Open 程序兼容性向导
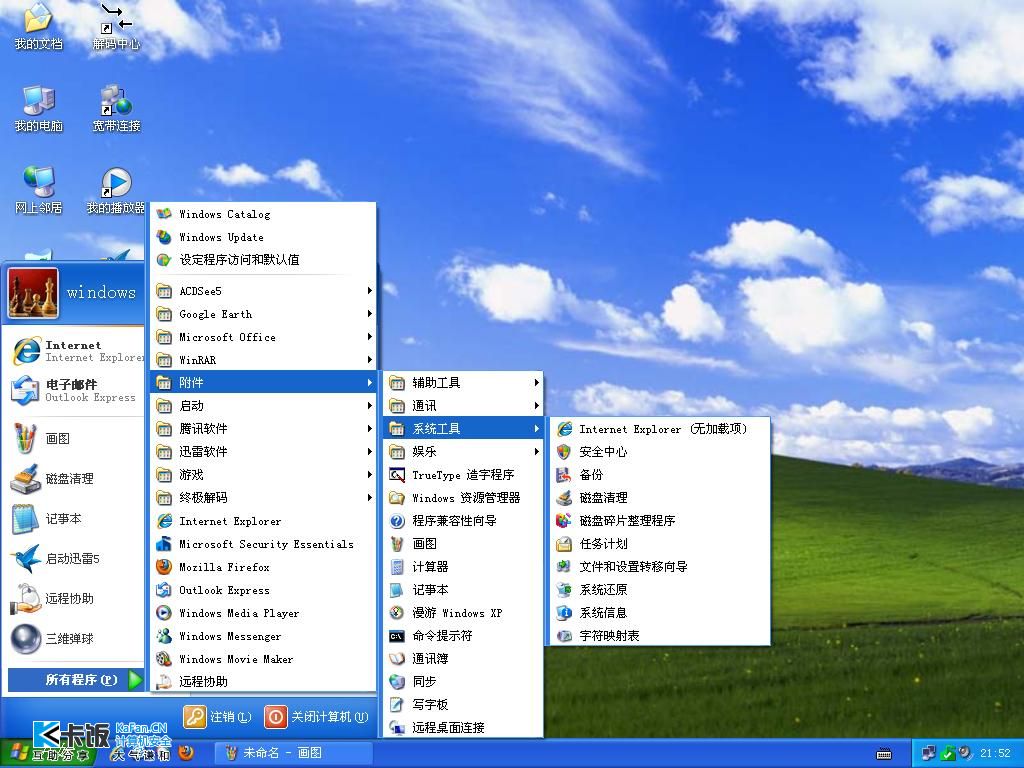 pos(463,520)
